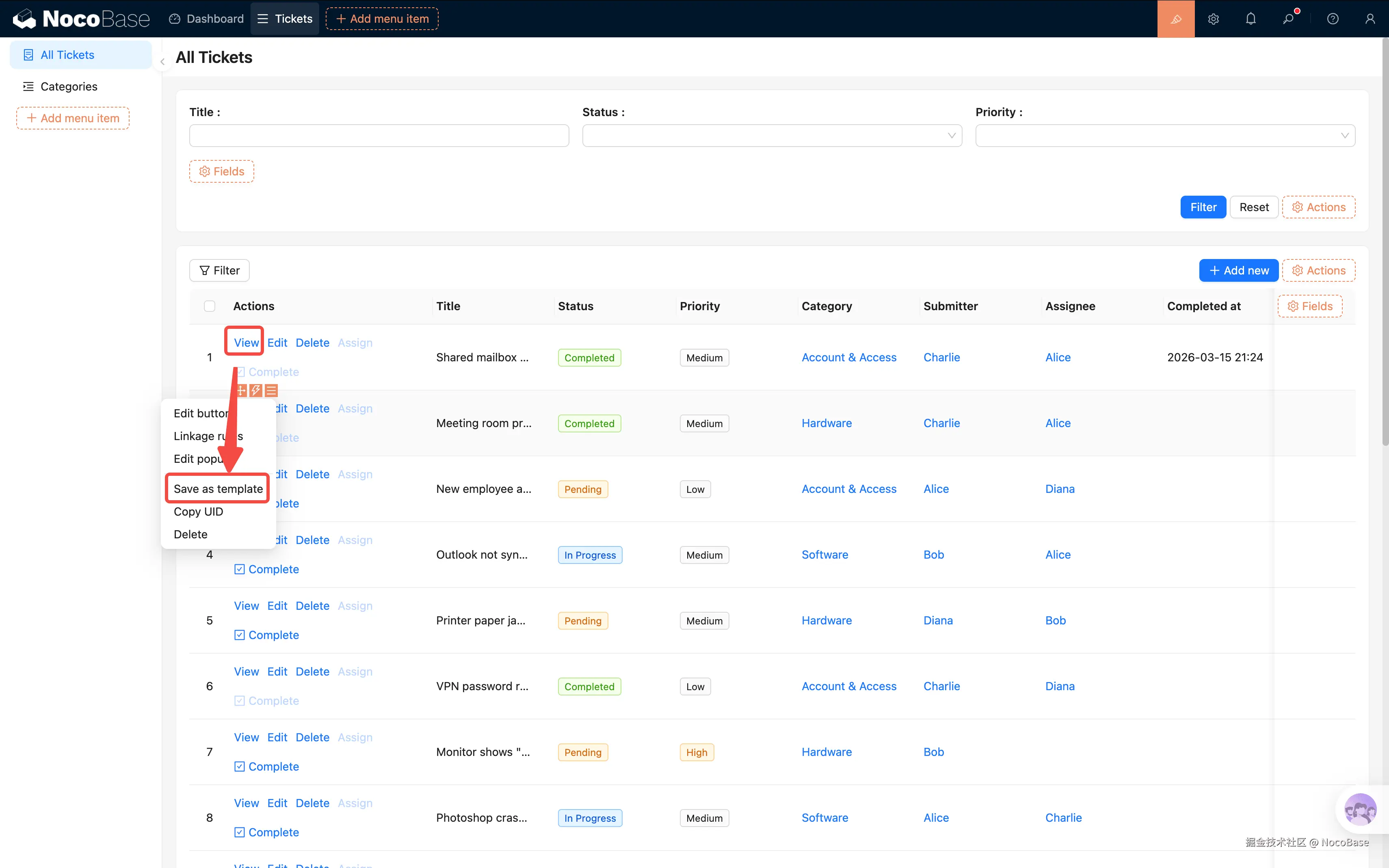Click the Title filter input field

[379, 136]
